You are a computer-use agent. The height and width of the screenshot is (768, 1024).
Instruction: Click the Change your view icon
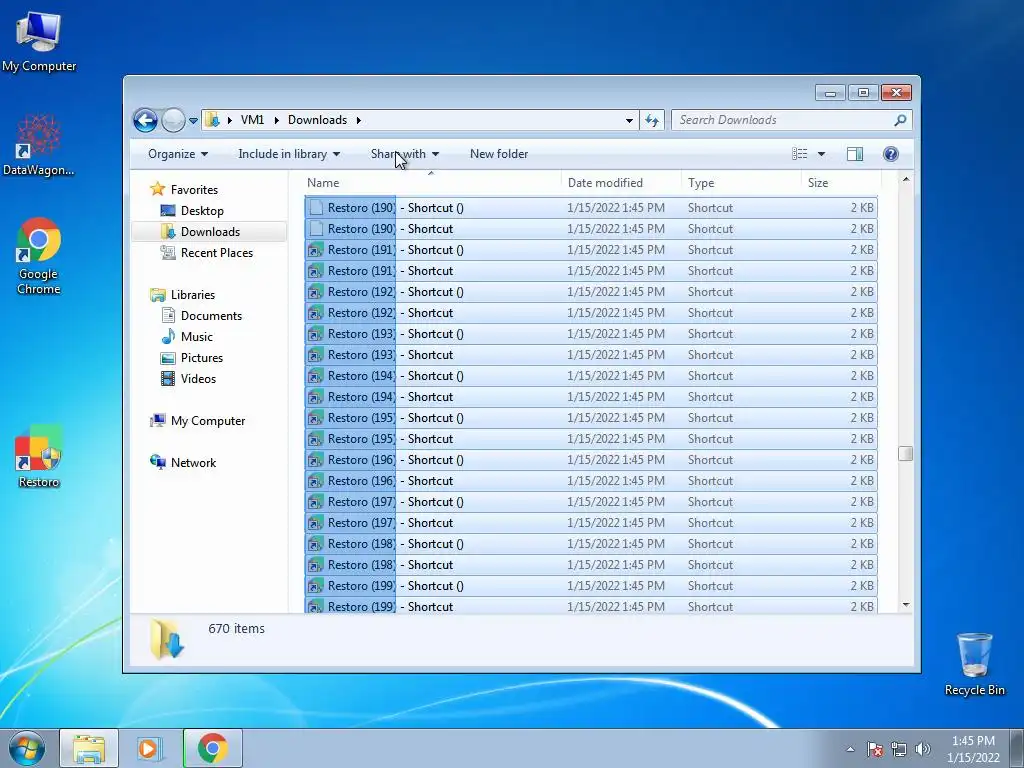click(x=799, y=154)
